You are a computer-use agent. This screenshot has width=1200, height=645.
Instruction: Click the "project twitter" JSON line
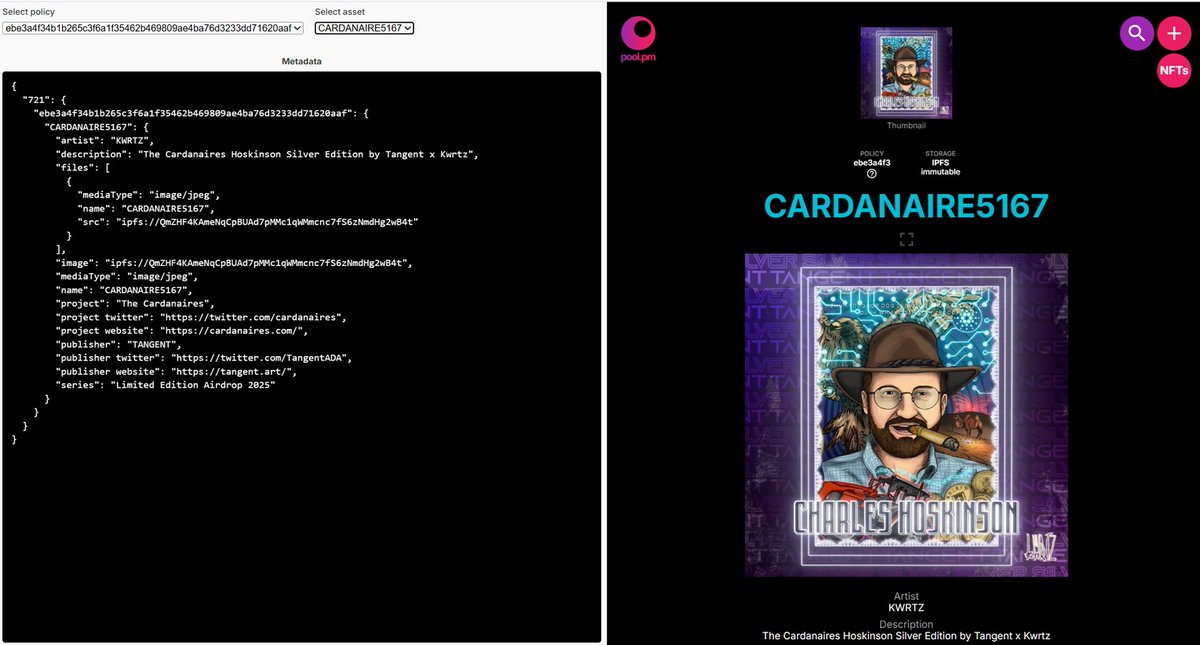201,317
